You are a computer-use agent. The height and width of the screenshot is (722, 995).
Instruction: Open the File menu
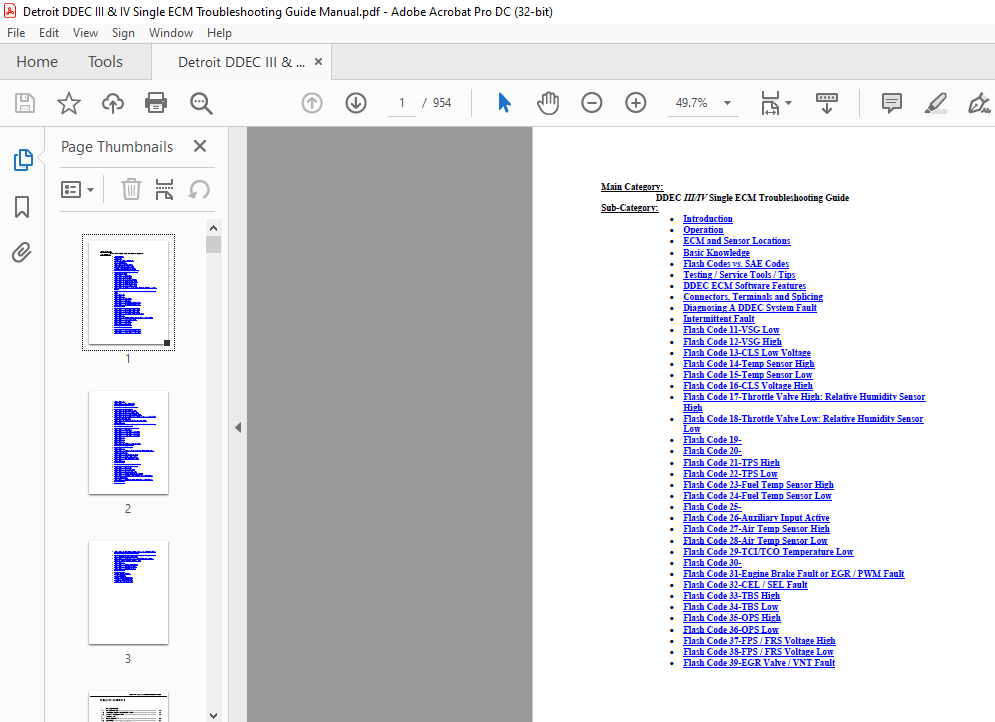pos(16,33)
